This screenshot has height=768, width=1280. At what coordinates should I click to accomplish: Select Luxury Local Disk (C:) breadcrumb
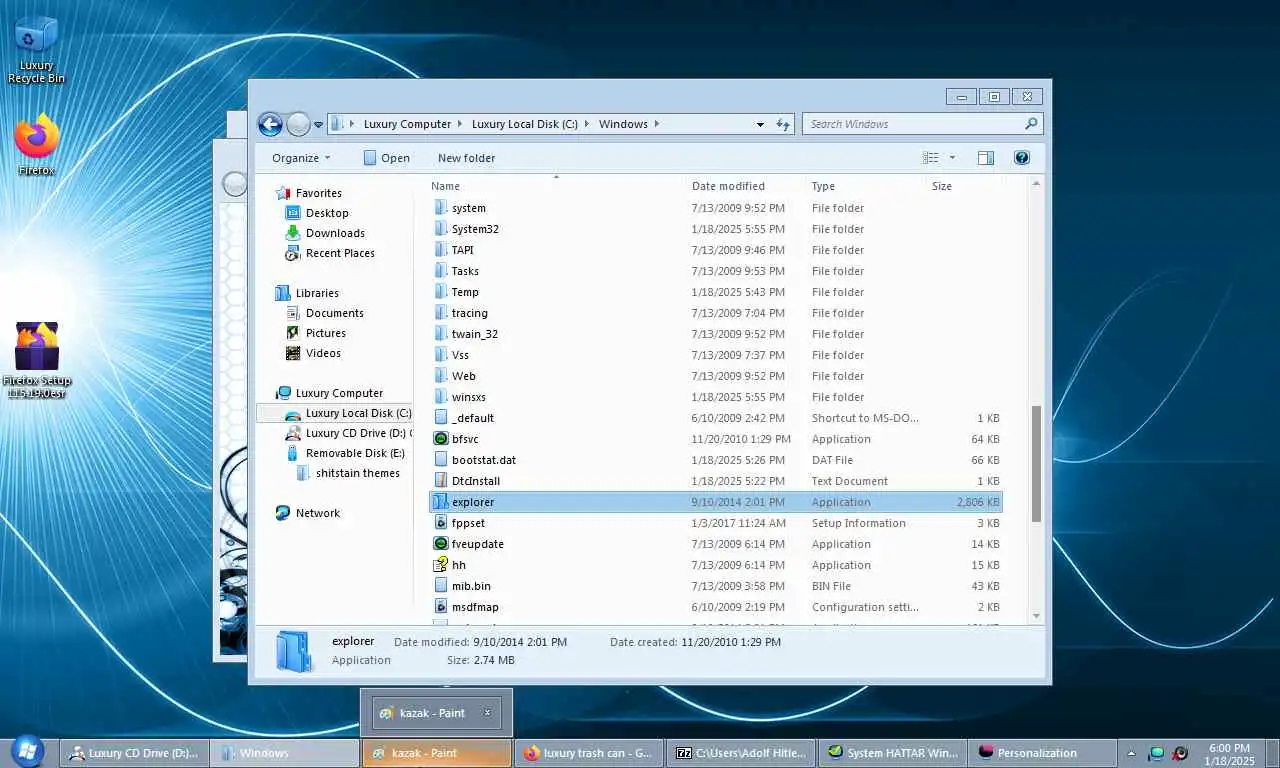pos(524,124)
